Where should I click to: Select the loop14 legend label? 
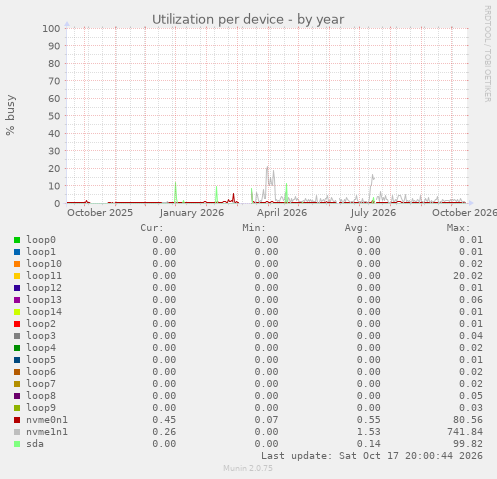[x=44, y=312]
